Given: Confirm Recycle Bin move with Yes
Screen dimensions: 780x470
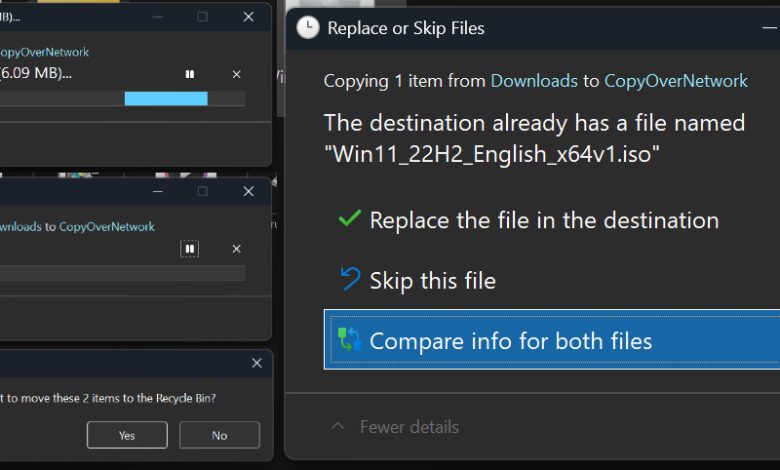Looking at the screenshot, I should [127, 435].
